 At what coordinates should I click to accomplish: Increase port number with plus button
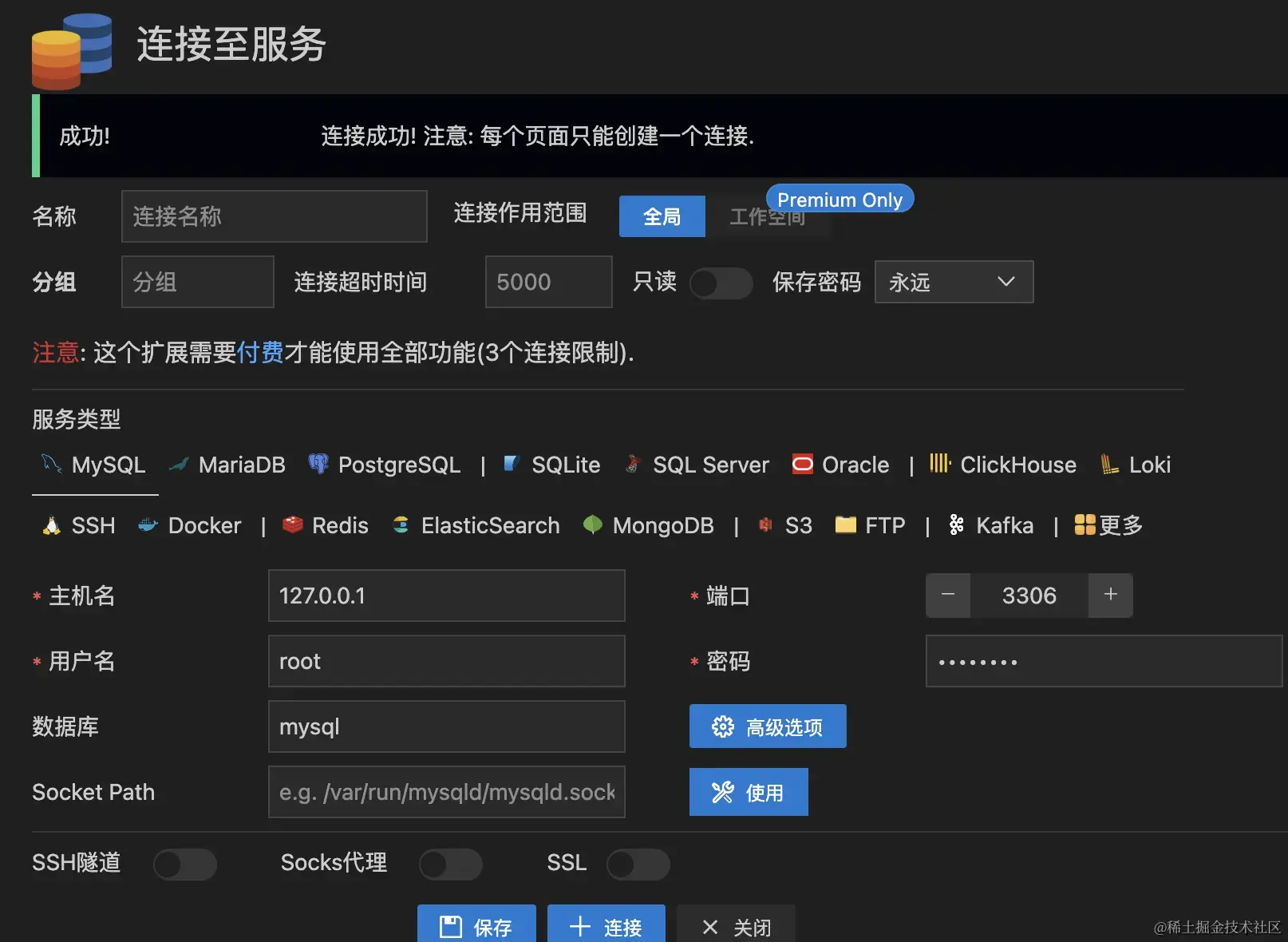[x=1110, y=595]
